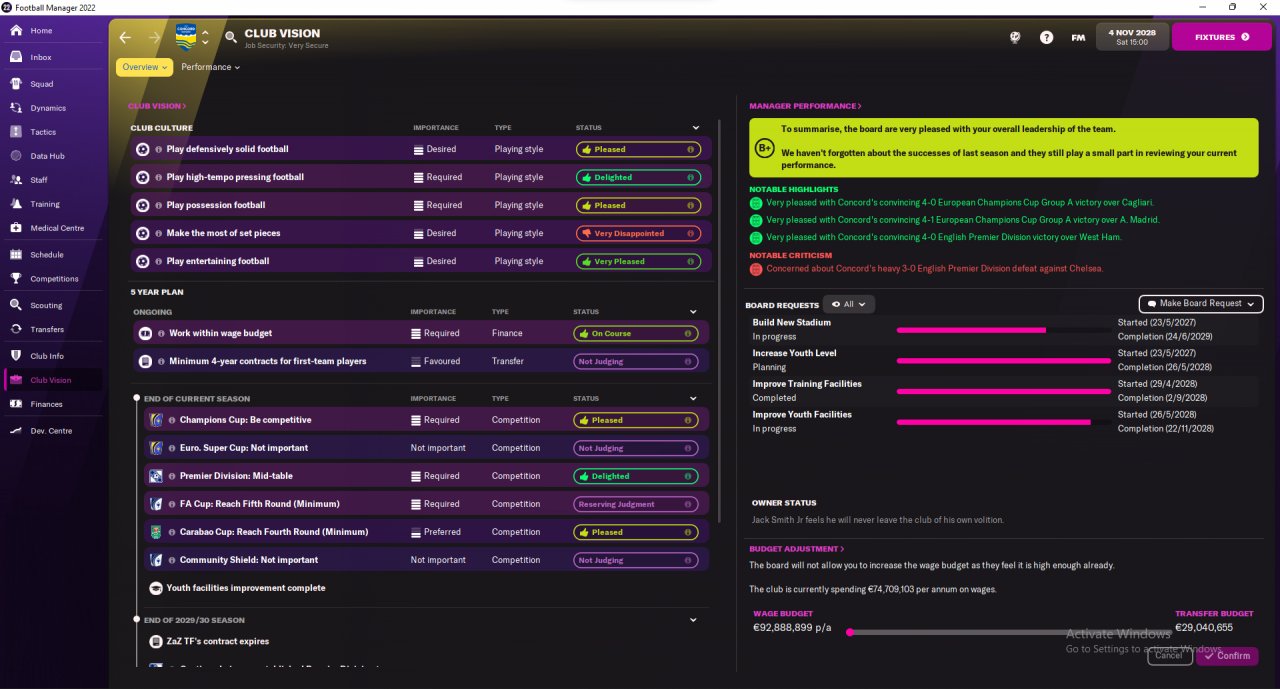Click the trophy/awards icon in header
The width and height of the screenshot is (1280, 689).
click(1015, 37)
